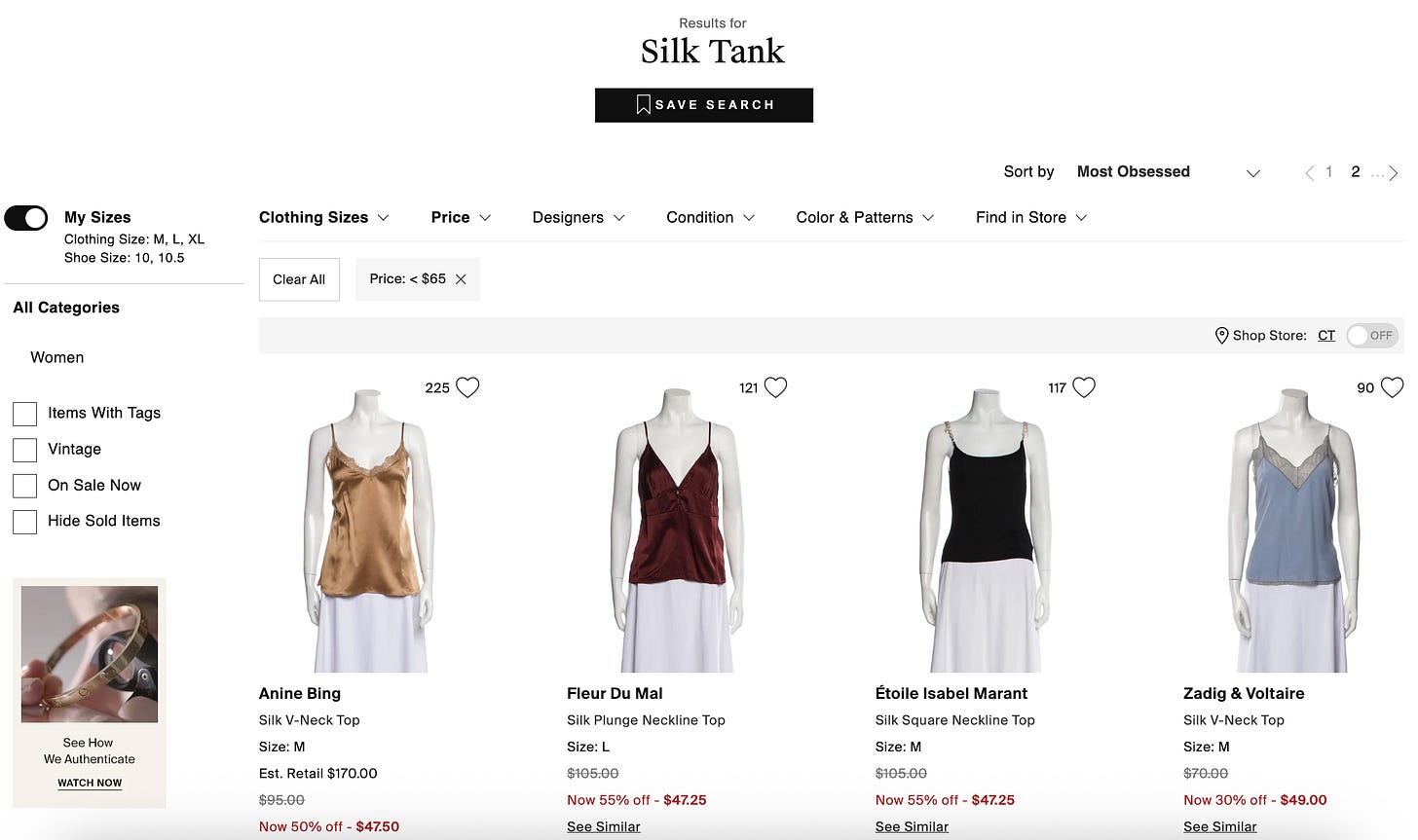Remove the Price < $65 filter X
1418x840 pixels.
(461, 279)
